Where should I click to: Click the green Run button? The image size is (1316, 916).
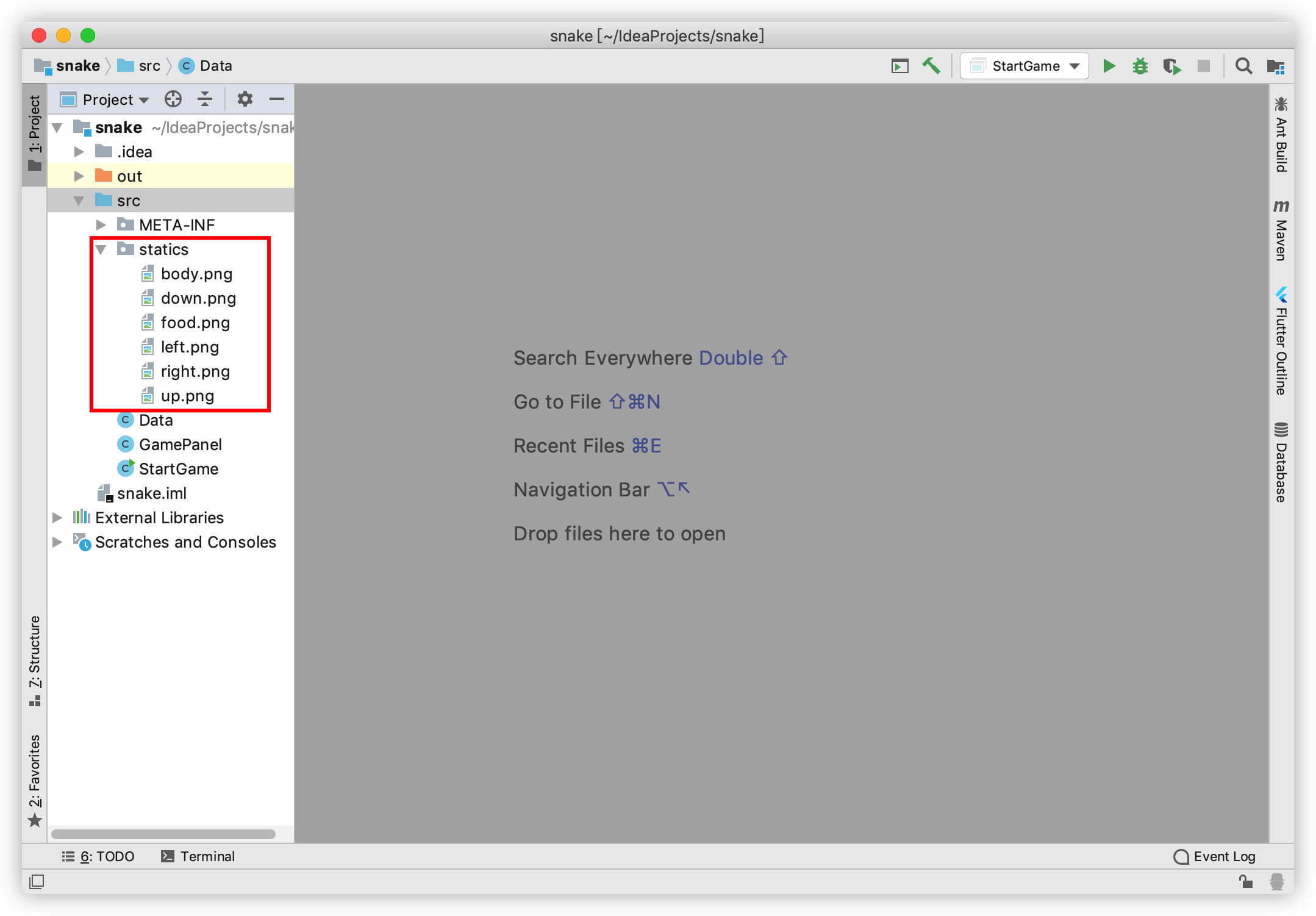pyautogui.click(x=1109, y=66)
